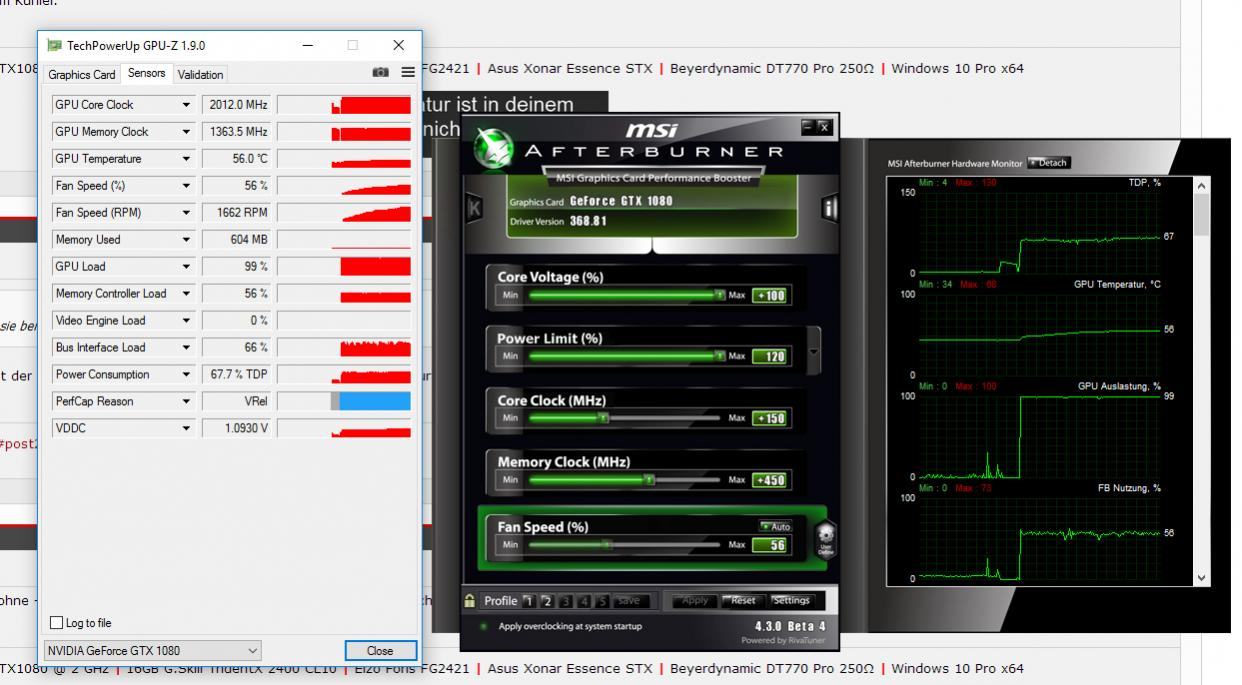Viewport: 1242px width, 685px height.
Task: Click the VRel PerfCap value
Action: click(237, 402)
